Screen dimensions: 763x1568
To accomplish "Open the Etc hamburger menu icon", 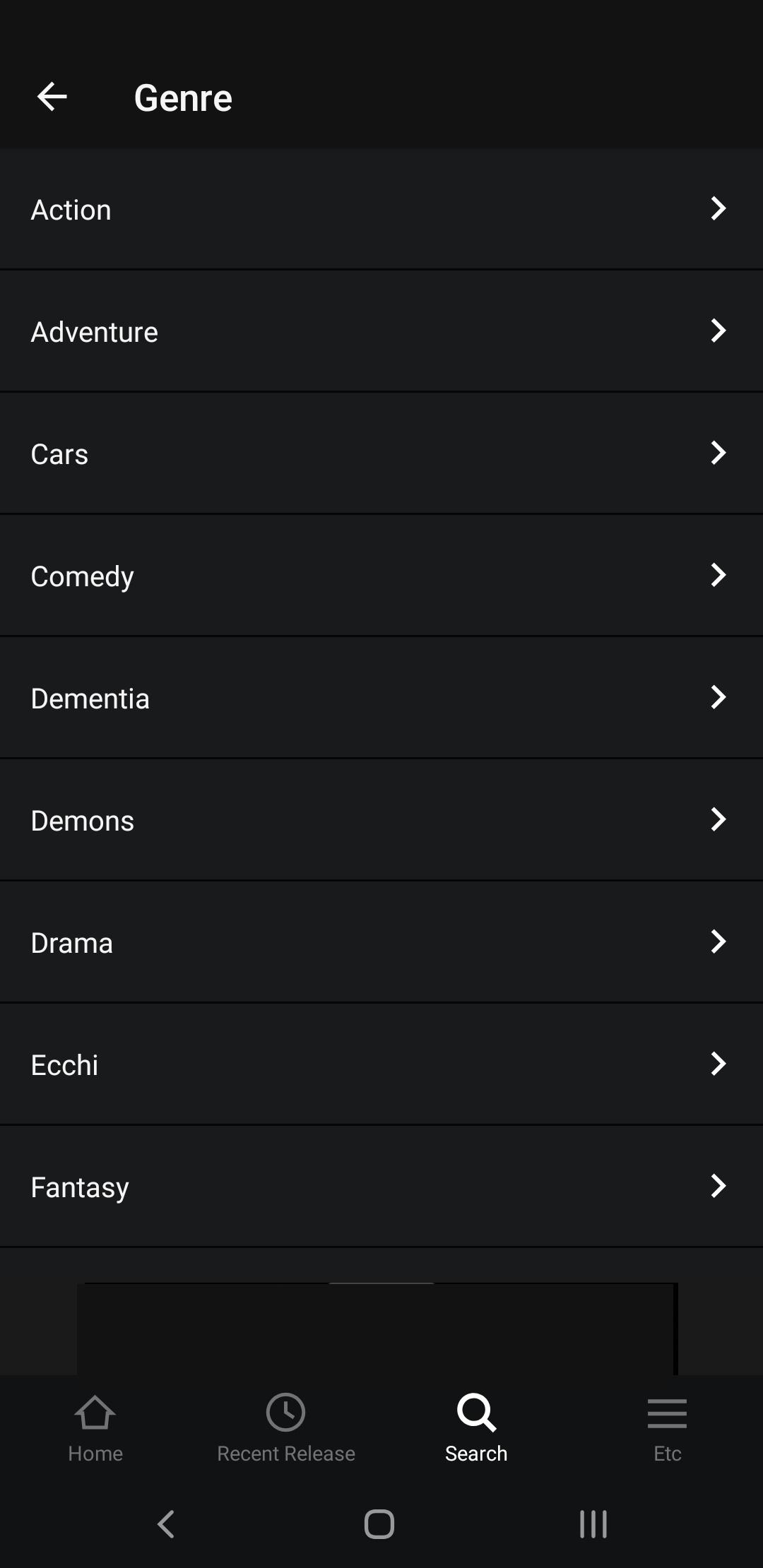I will point(667,1413).
